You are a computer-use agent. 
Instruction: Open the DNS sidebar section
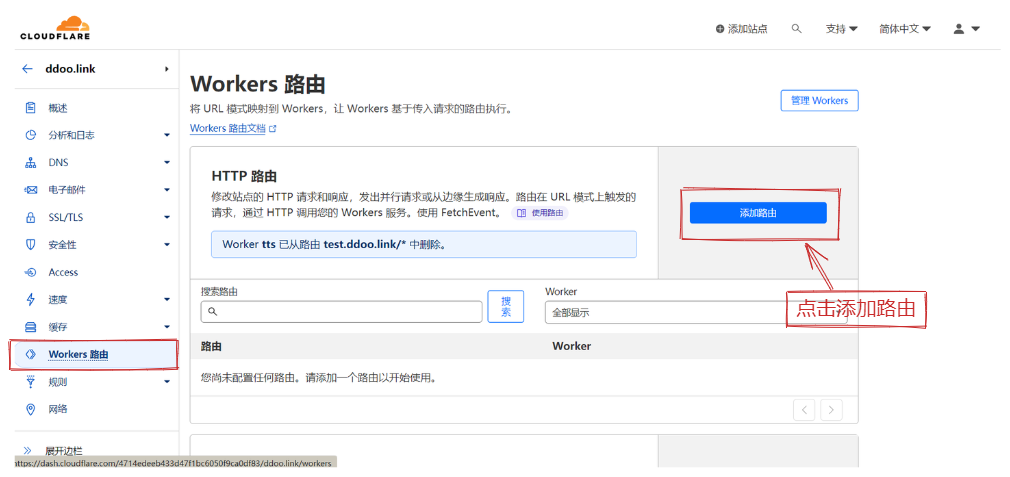(59, 163)
